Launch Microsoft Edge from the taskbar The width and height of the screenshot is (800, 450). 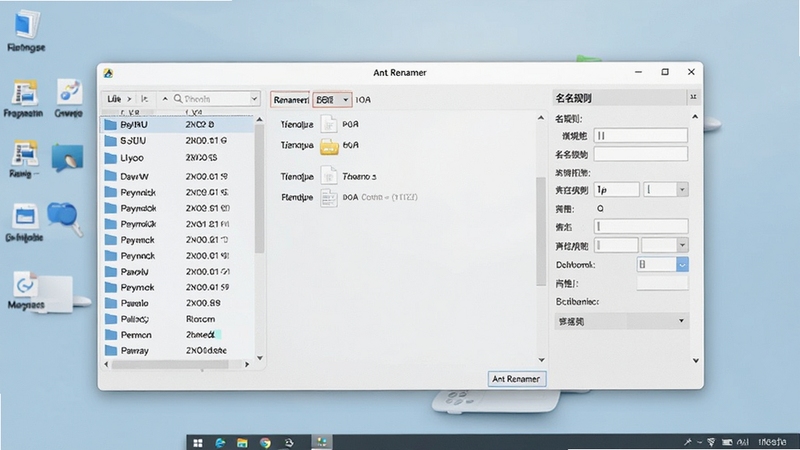(220, 443)
